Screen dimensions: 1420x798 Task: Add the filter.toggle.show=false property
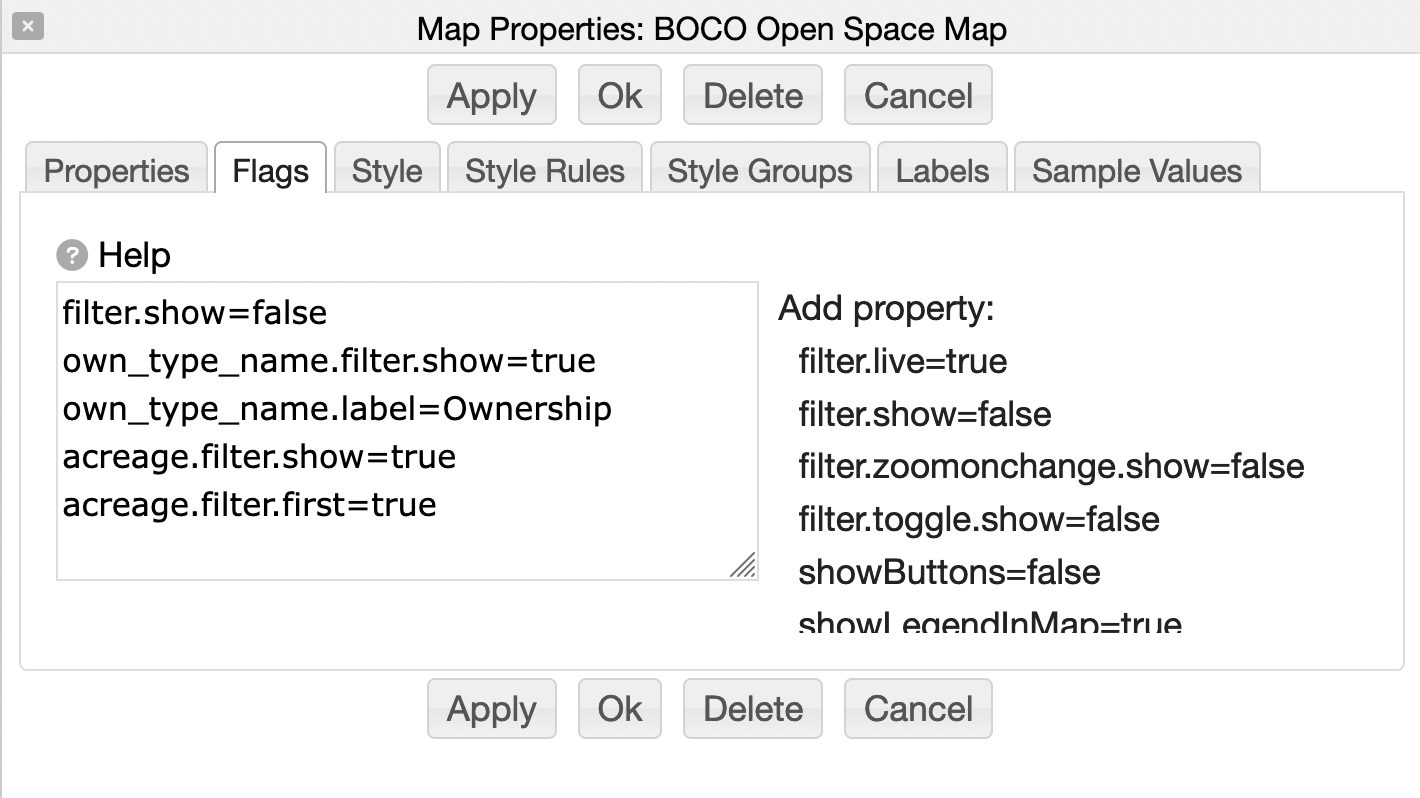click(978, 520)
